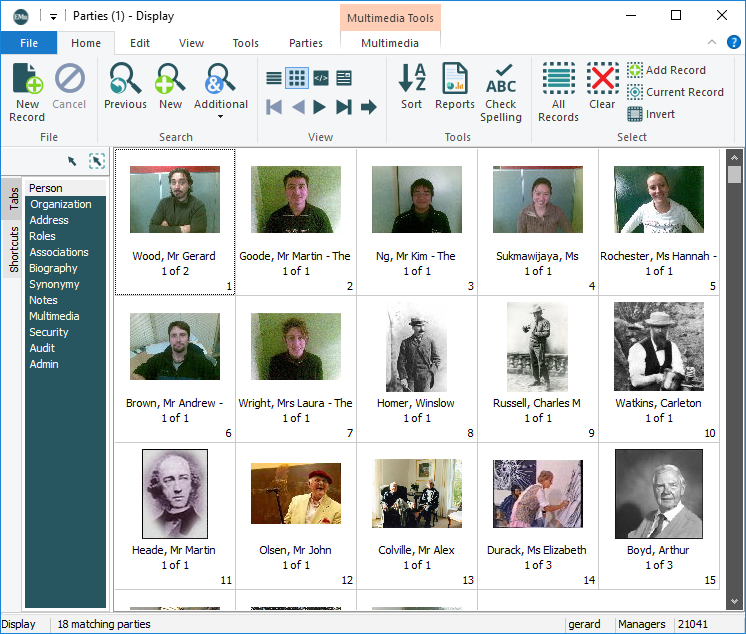The width and height of the screenshot is (746, 634).
Task: Click the Sort A-Z icon
Action: (x=411, y=87)
